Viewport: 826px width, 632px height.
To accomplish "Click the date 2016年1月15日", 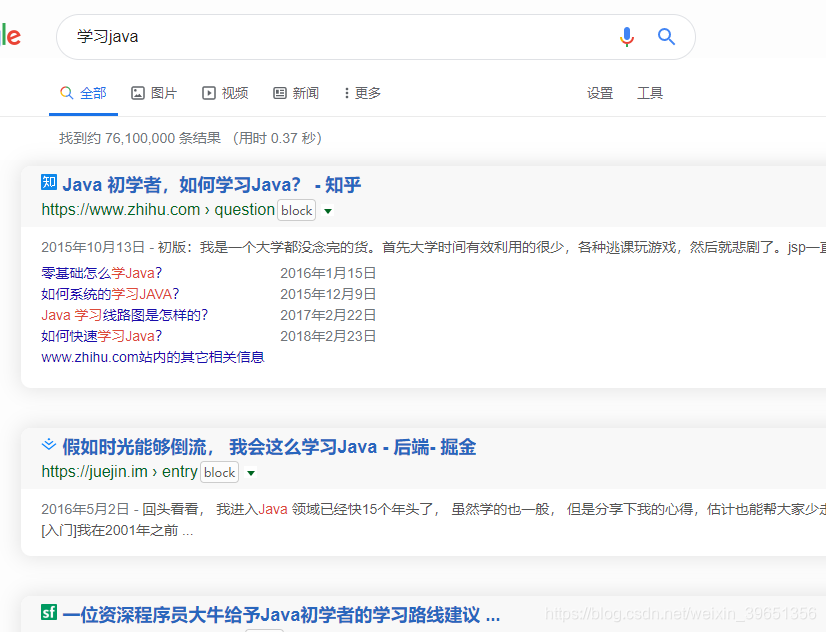I will [x=328, y=273].
